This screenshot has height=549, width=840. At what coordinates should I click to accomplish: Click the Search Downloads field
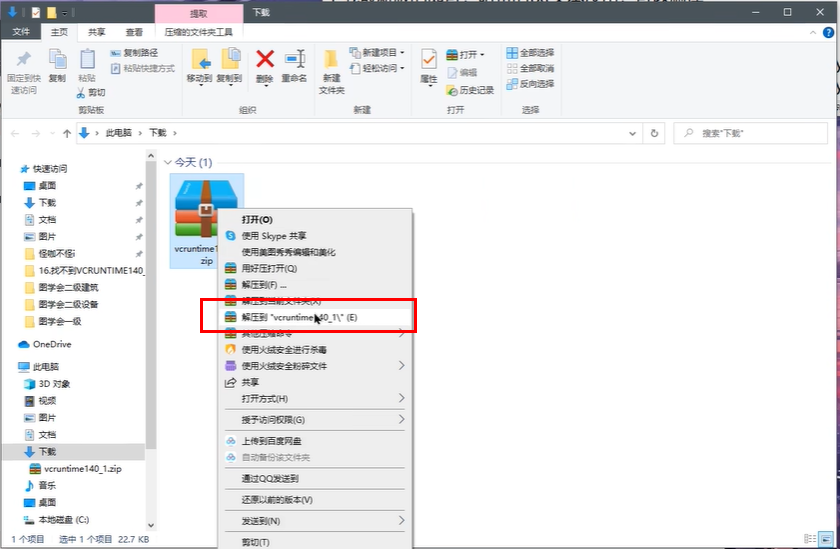pyautogui.click(x=750, y=133)
